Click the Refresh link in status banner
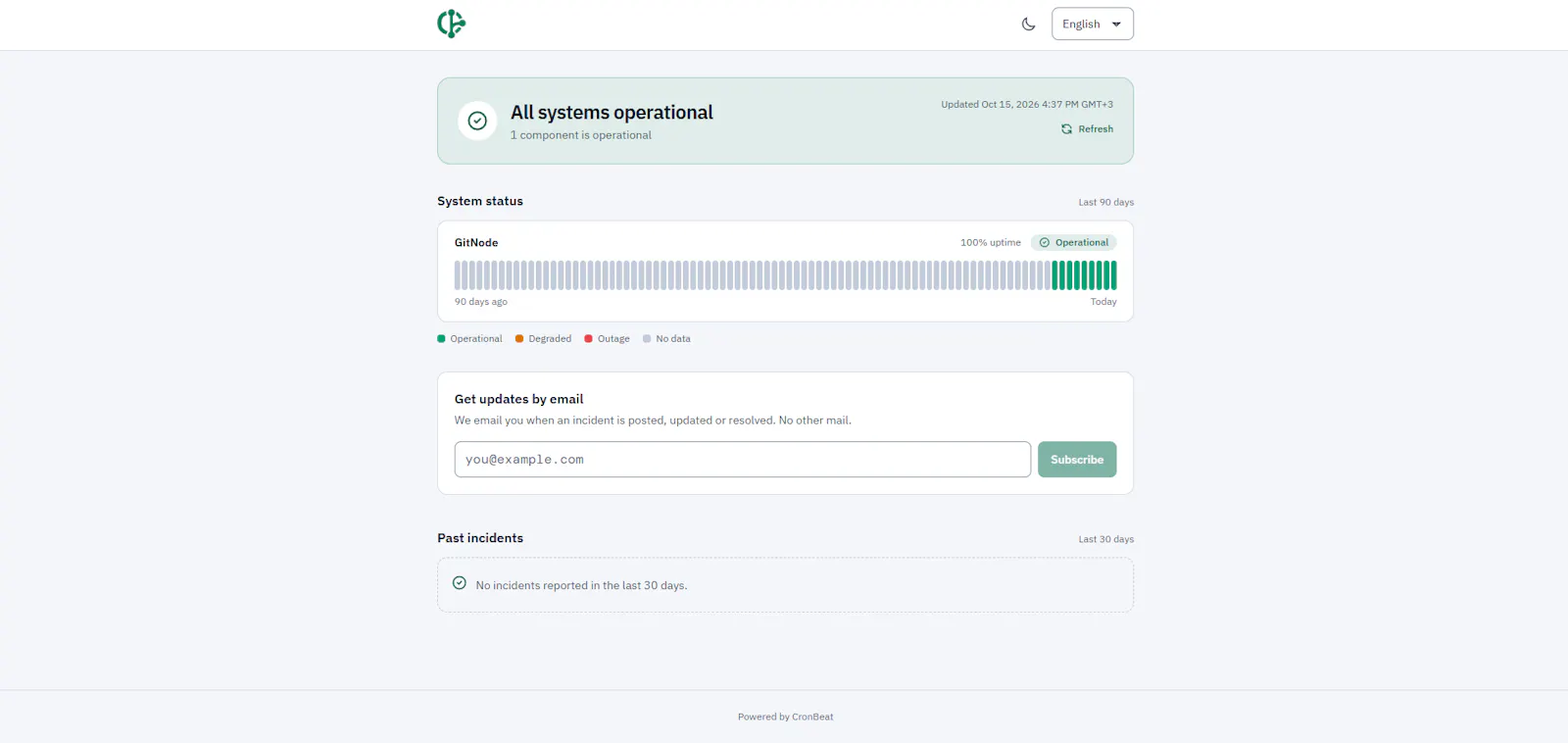The image size is (1568, 743). [x=1087, y=129]
